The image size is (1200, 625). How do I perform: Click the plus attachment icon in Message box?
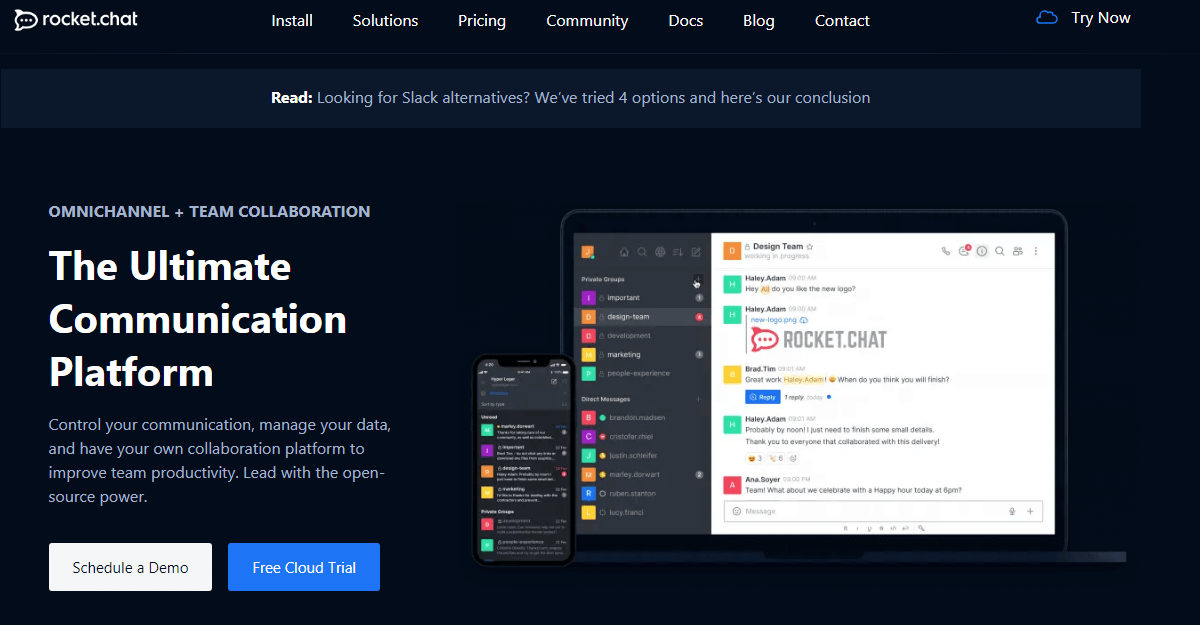(1030, 511)
